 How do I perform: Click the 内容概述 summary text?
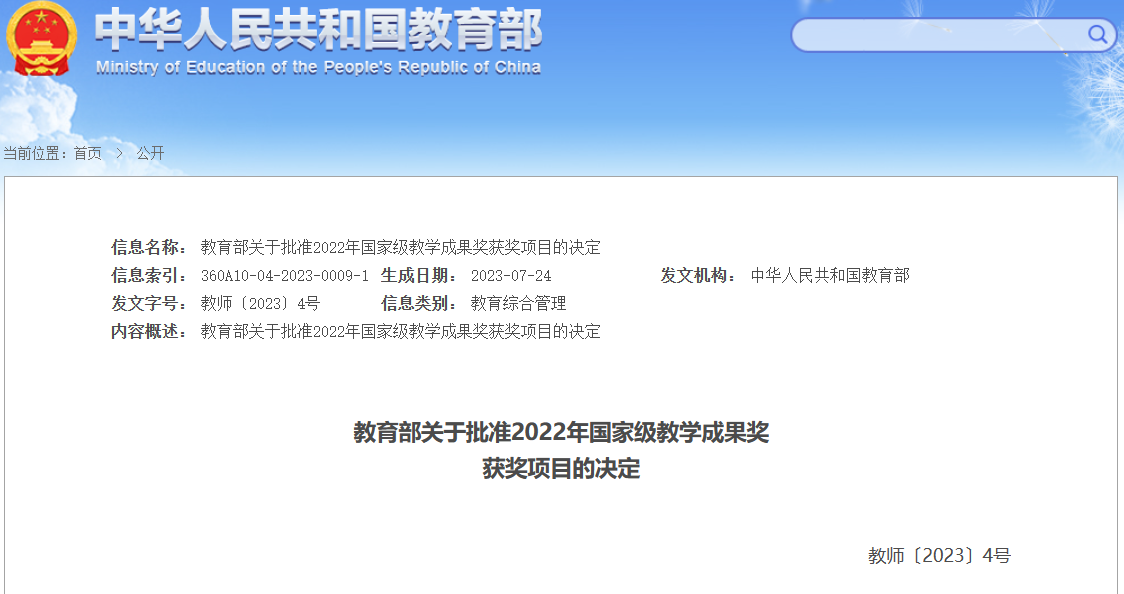[400, 331]
